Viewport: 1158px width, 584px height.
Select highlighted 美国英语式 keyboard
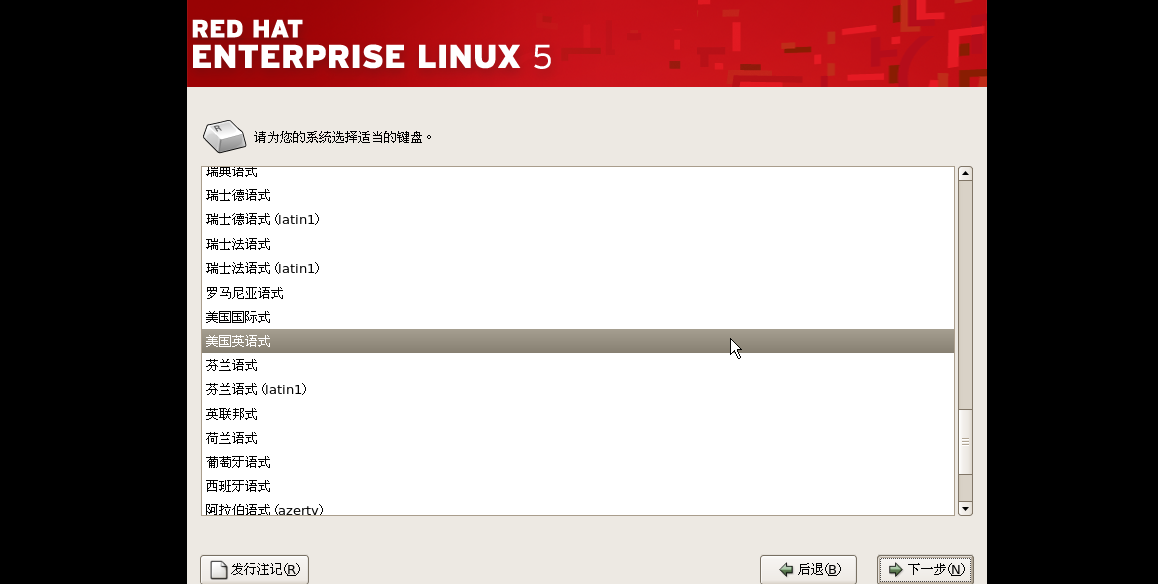click(x=238, y=341)
